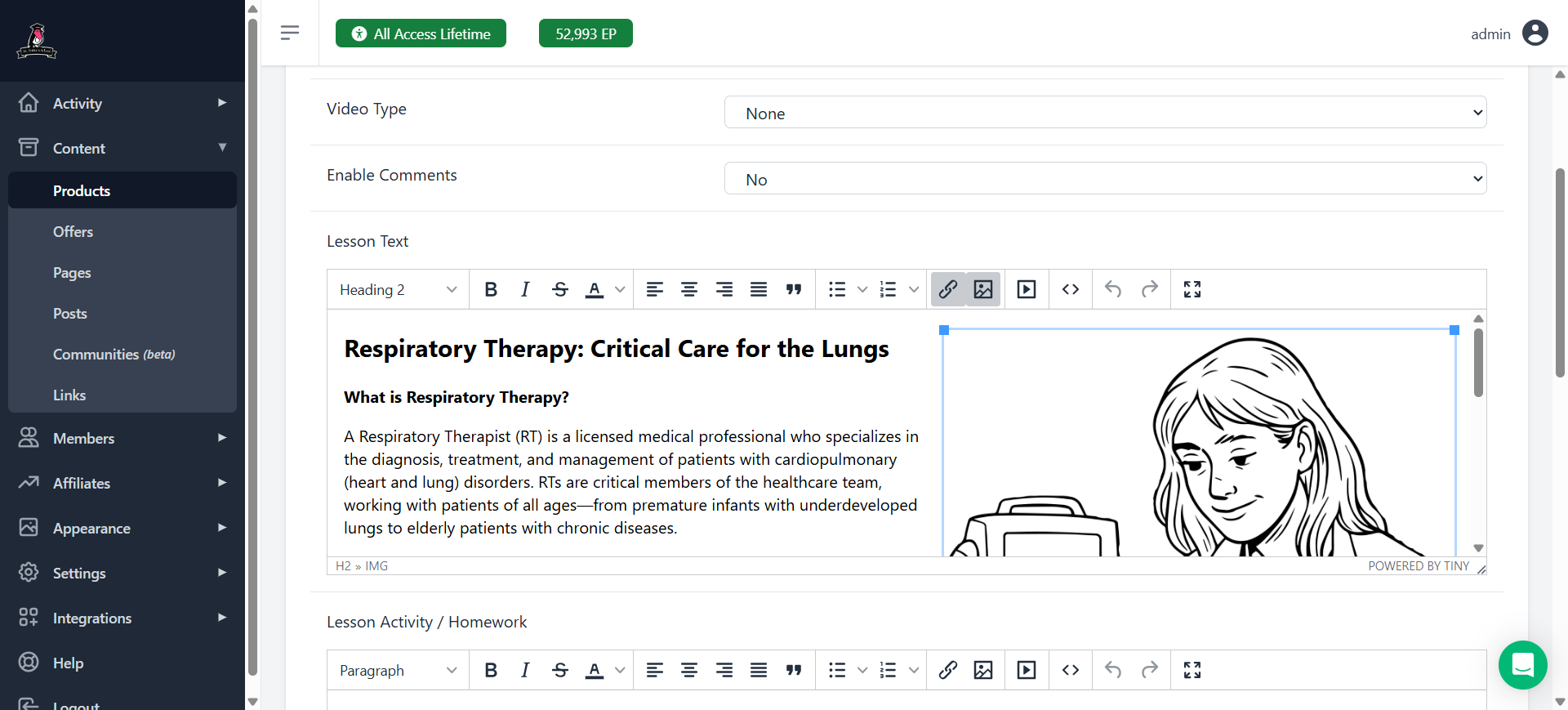The height and width of the screenshot is (710, 1568).
Task: Click Bold in Lesson Text toolbar
Action: [491, 289]
